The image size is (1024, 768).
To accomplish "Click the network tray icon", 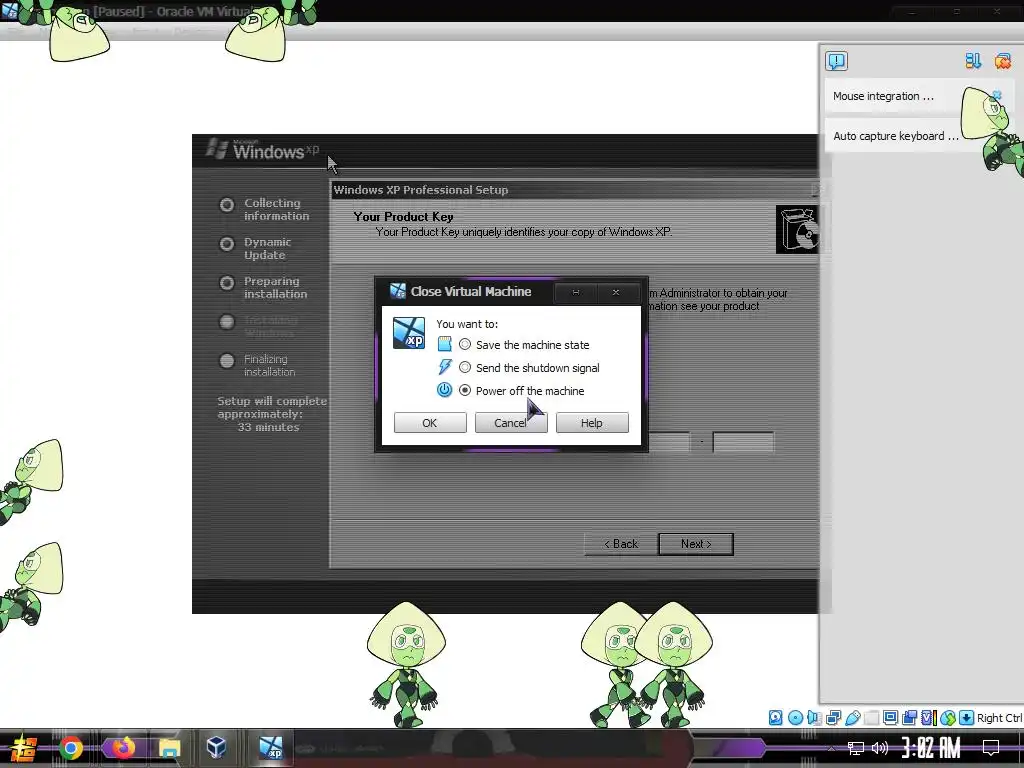I will click(x=856, y=748).
